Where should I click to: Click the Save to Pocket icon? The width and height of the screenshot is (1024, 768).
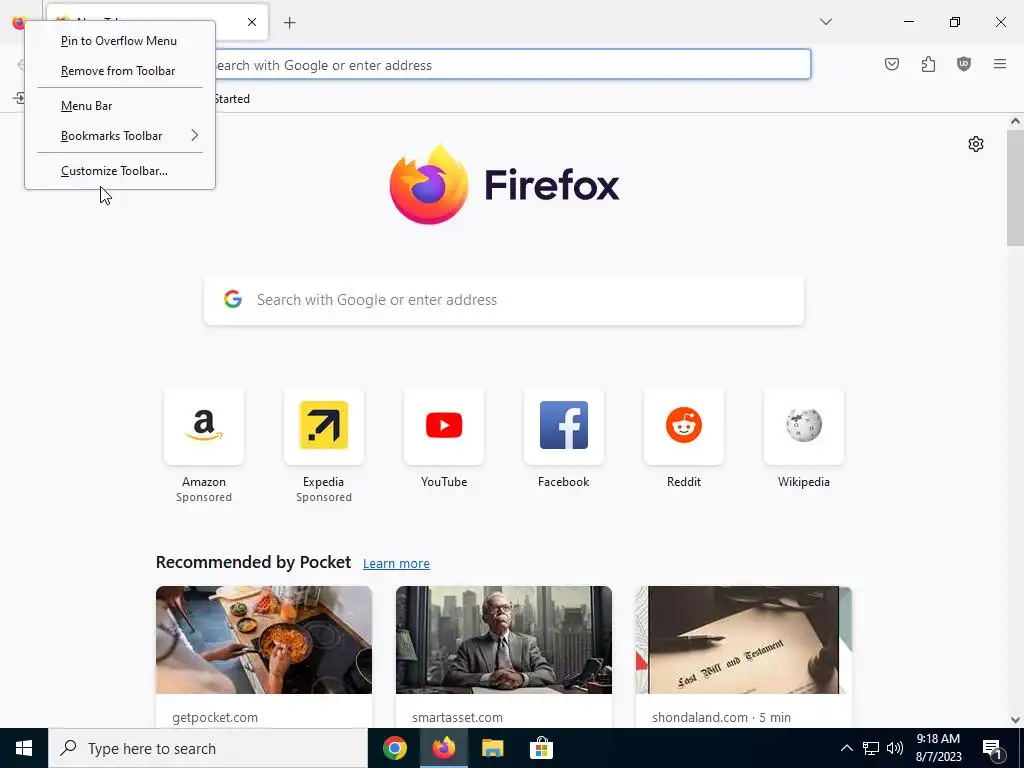(891, 64)
